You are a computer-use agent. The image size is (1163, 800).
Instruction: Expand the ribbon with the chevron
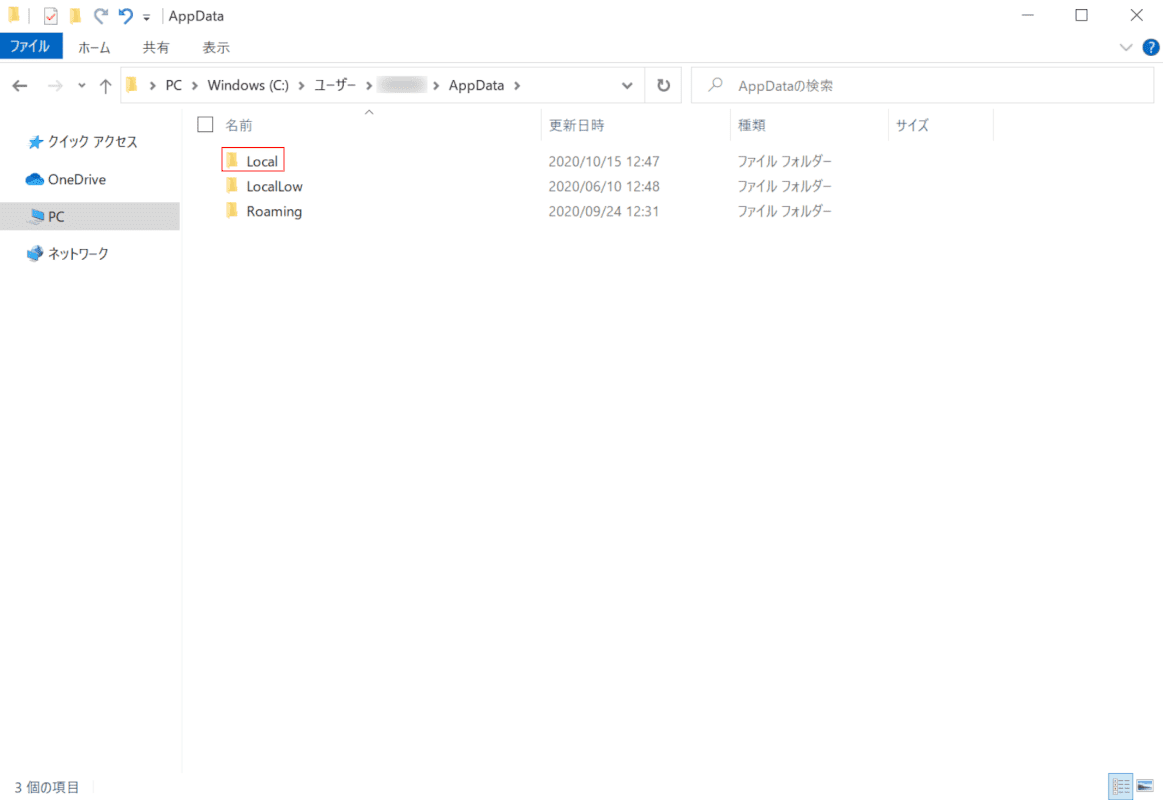1125,47
